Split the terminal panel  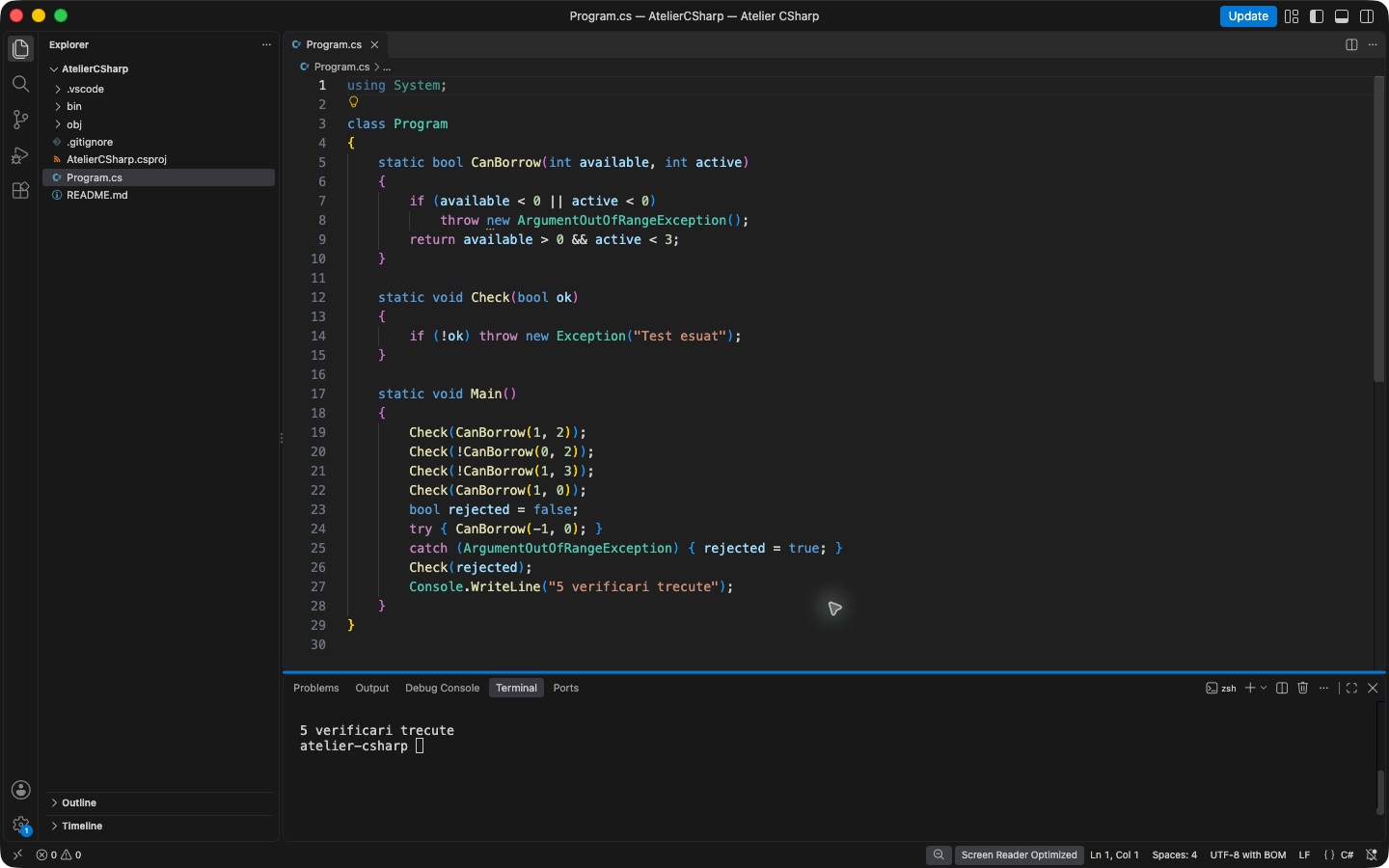[1282, 688]
